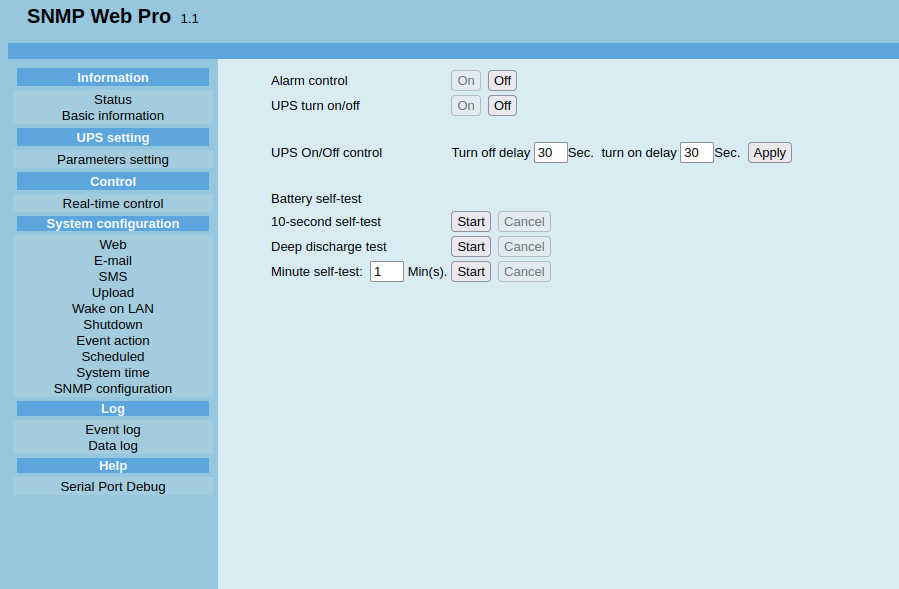Screen dimensions: 899x589
Task: Focus the Turn off delay field
Action: coord(550,153)
